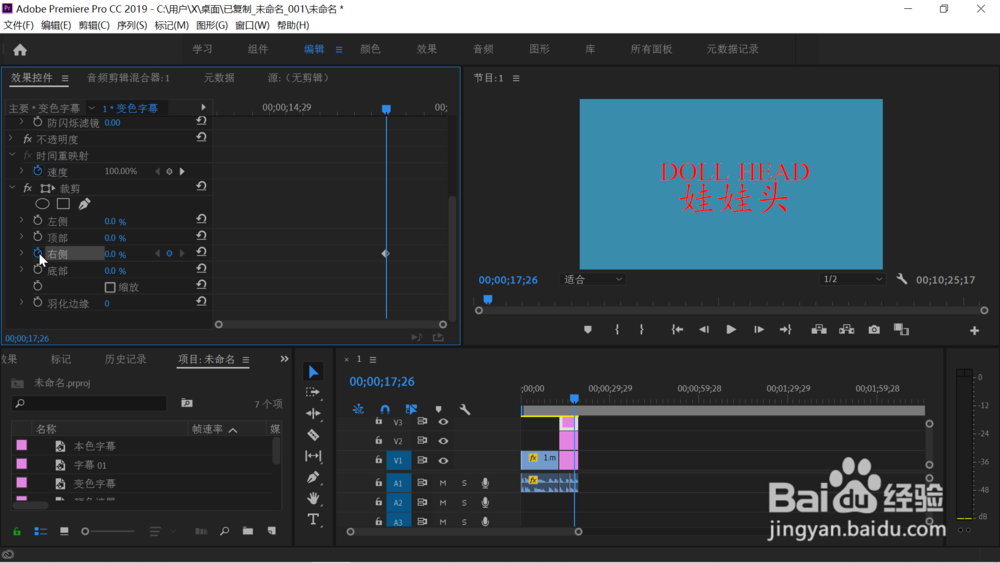The image size is (1000, 563).
Task: Click Add Marker in program monitor
Action: pos(588,330)
